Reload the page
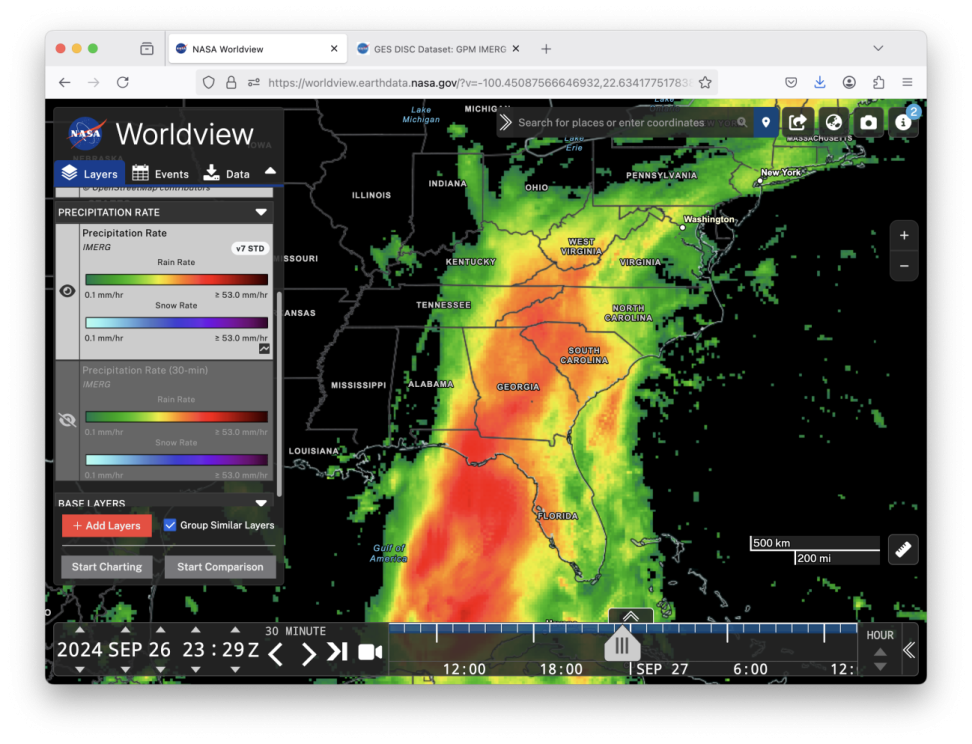Screen dimensions: 972x744 tap(123, 82)
